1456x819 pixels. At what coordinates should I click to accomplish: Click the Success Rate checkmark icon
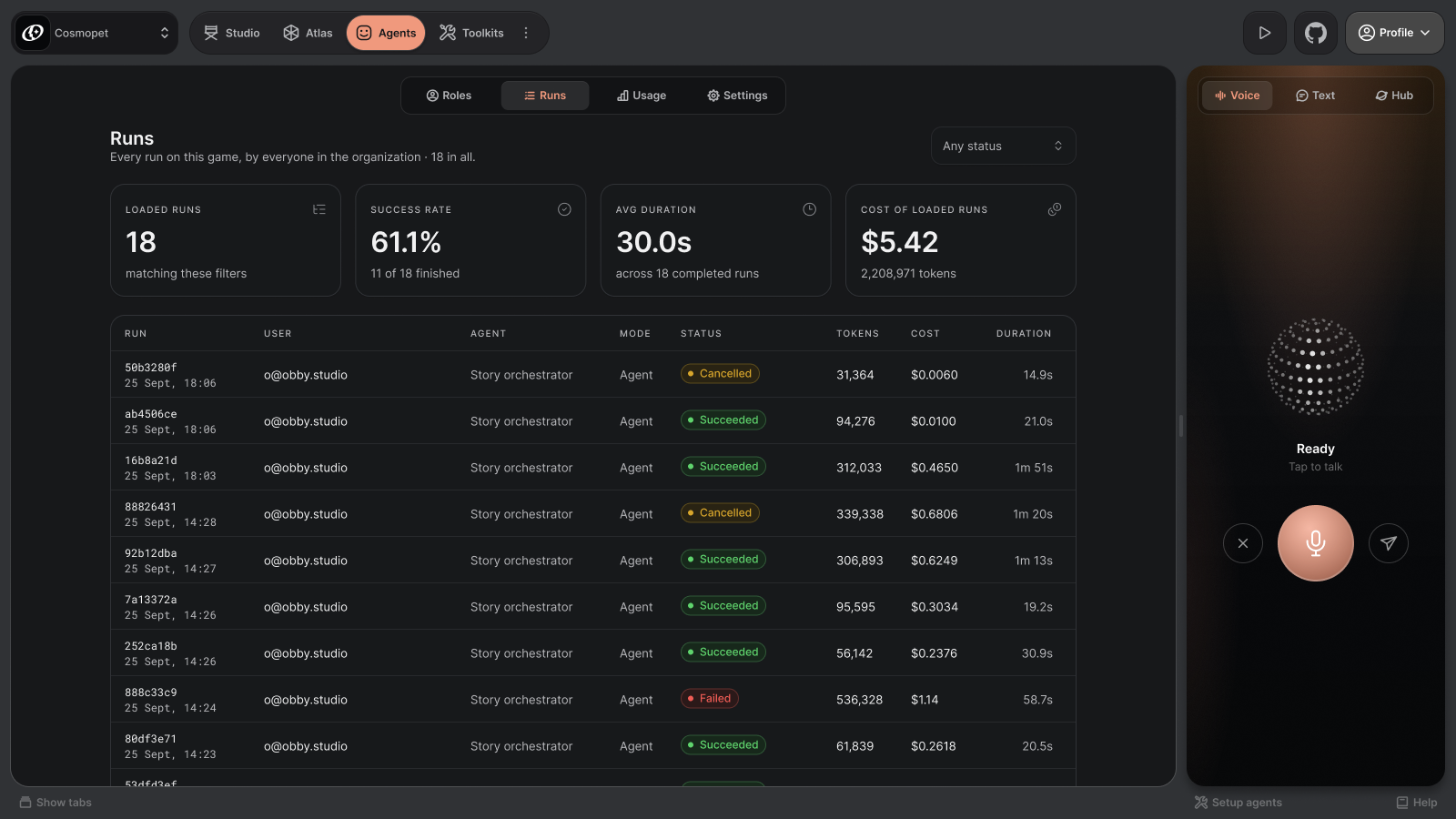point(564,209)
